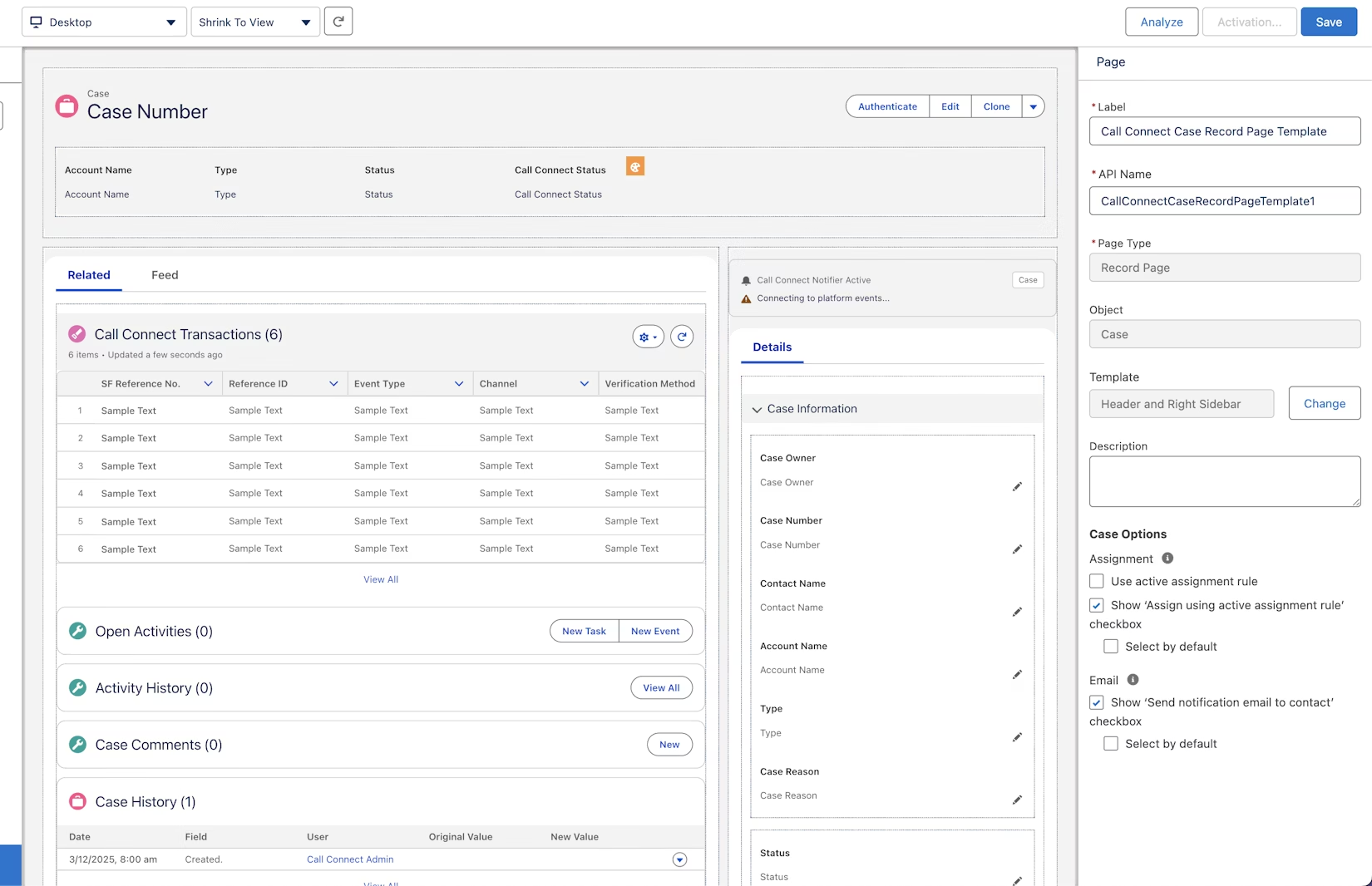
Task: Check Select by default under Assignment
Action: pos(1111,646)
